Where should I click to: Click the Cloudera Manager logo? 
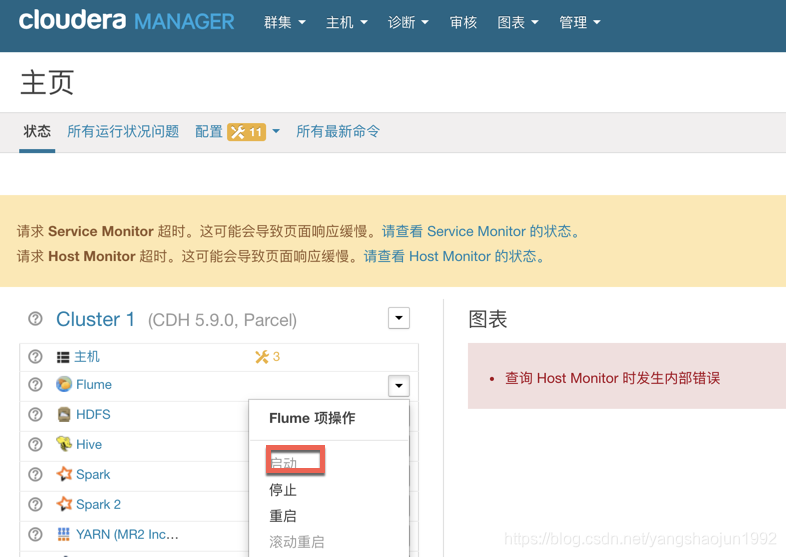coord(126,21)
